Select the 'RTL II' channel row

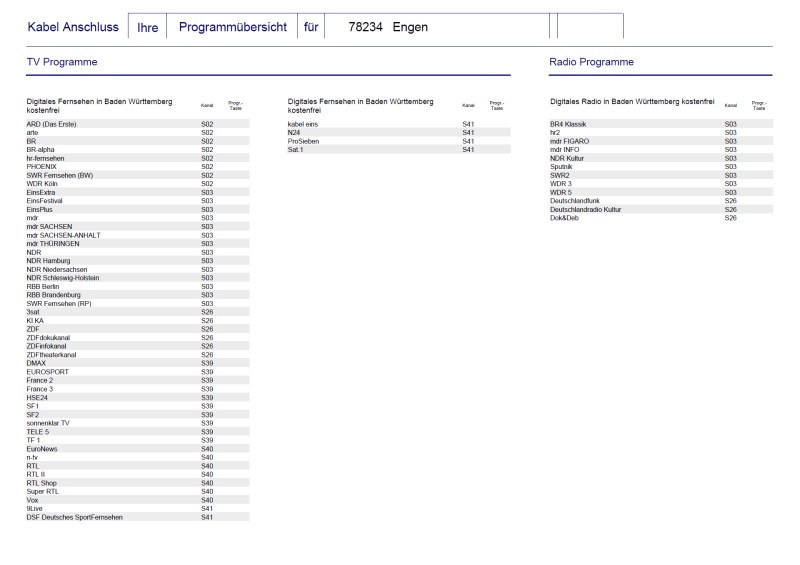(138, 475)
